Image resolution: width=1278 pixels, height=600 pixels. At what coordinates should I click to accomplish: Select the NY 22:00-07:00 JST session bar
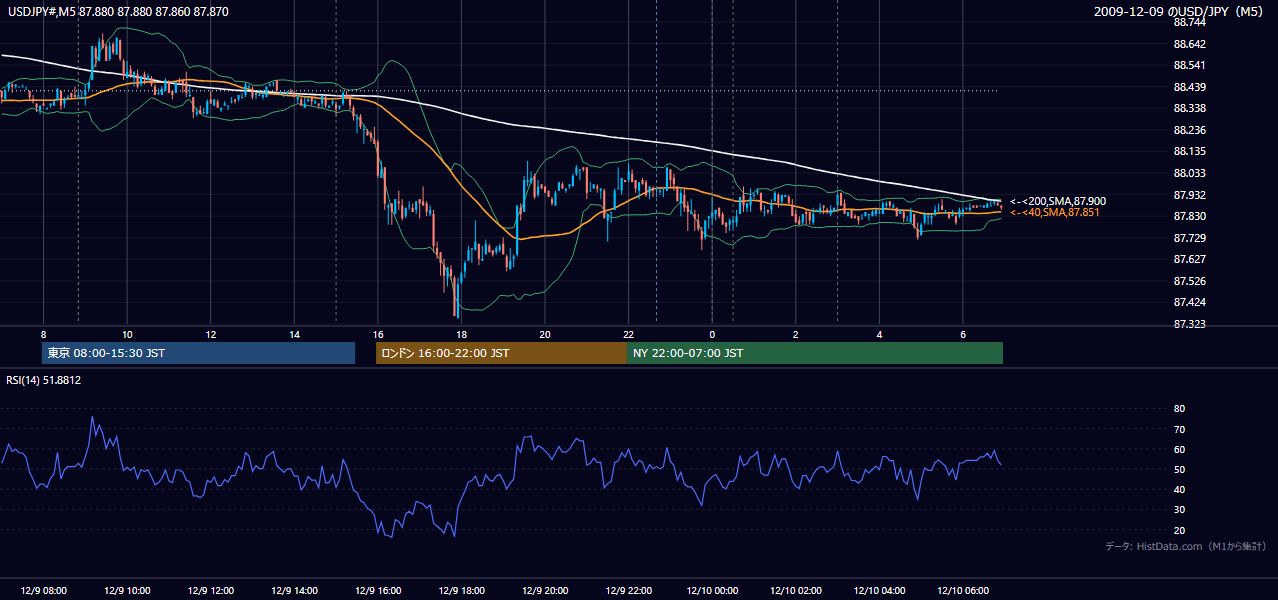tap(815, 353)
